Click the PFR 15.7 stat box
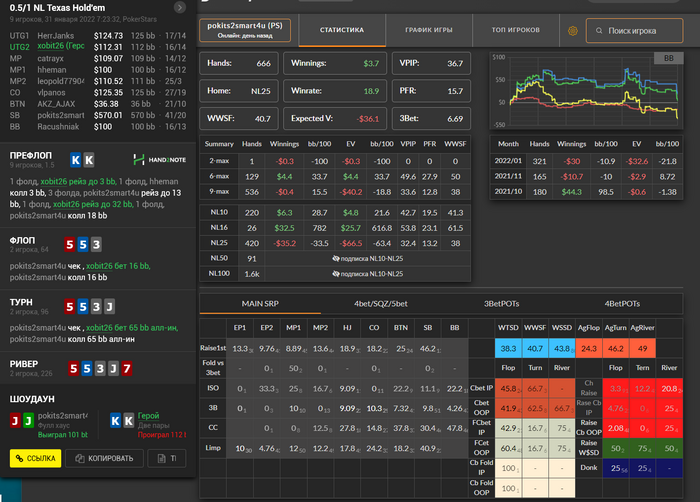This screenshot has height=502, width=700. pyautogui.click(x=431, y=91)
